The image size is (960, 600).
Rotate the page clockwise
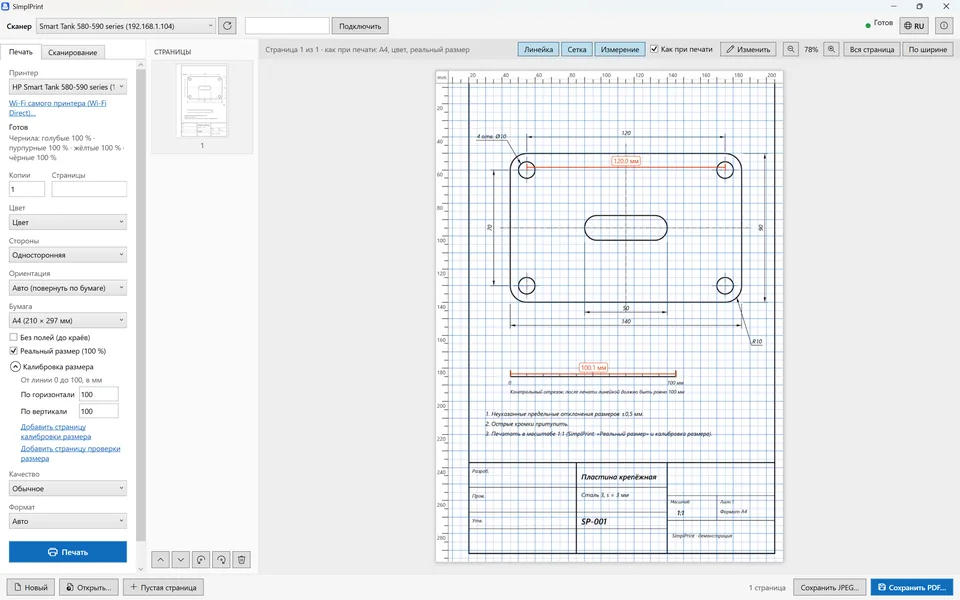coord(221,560)
